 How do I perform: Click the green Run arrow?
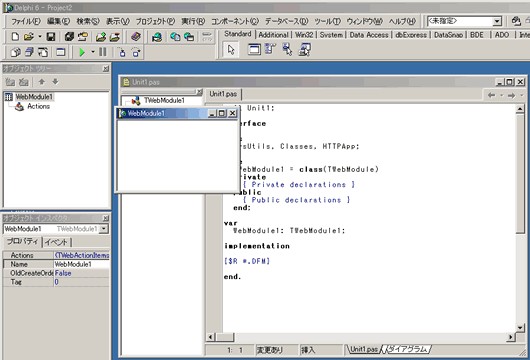pos(82,52)
